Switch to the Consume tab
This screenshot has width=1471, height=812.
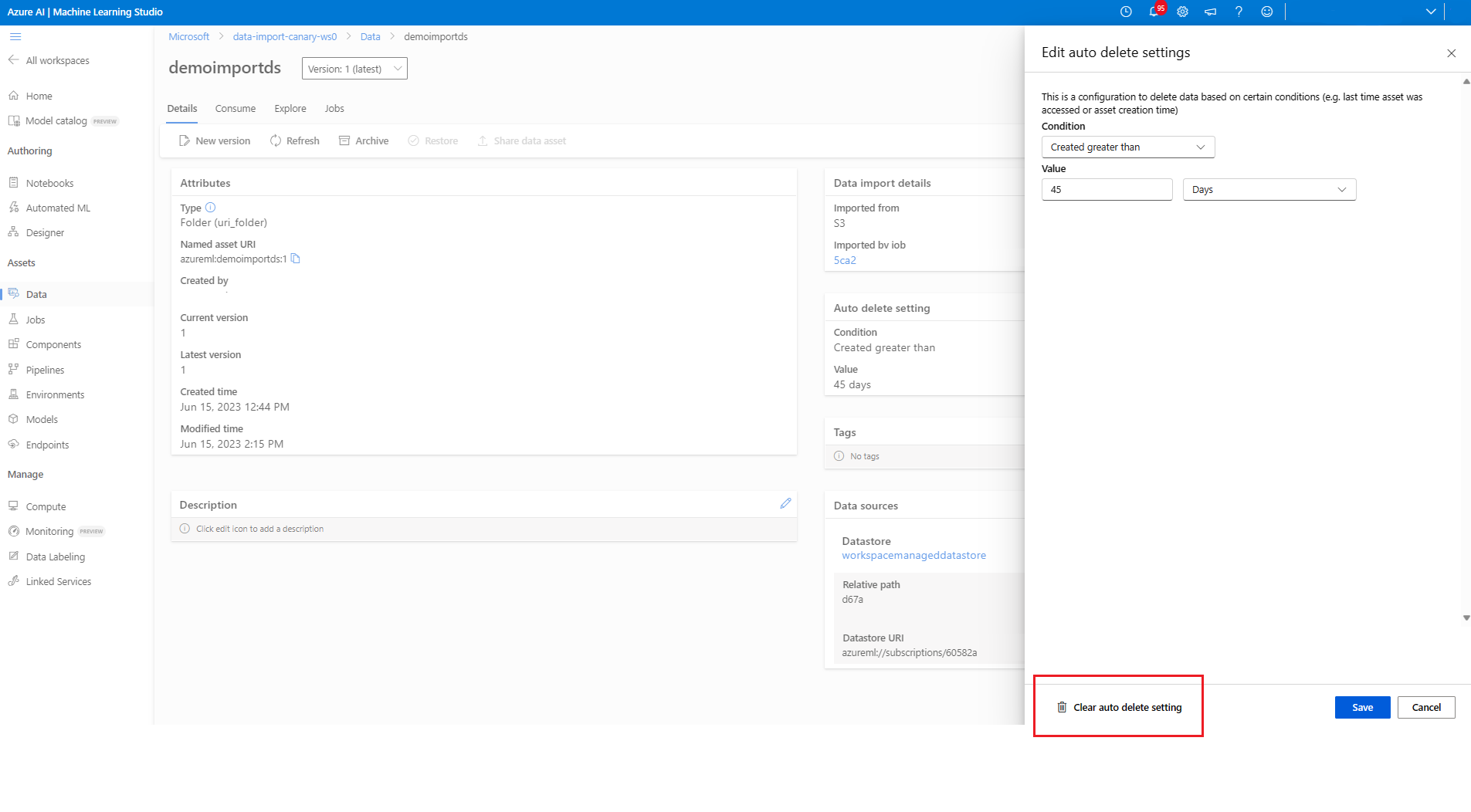[x=235, y=109]
